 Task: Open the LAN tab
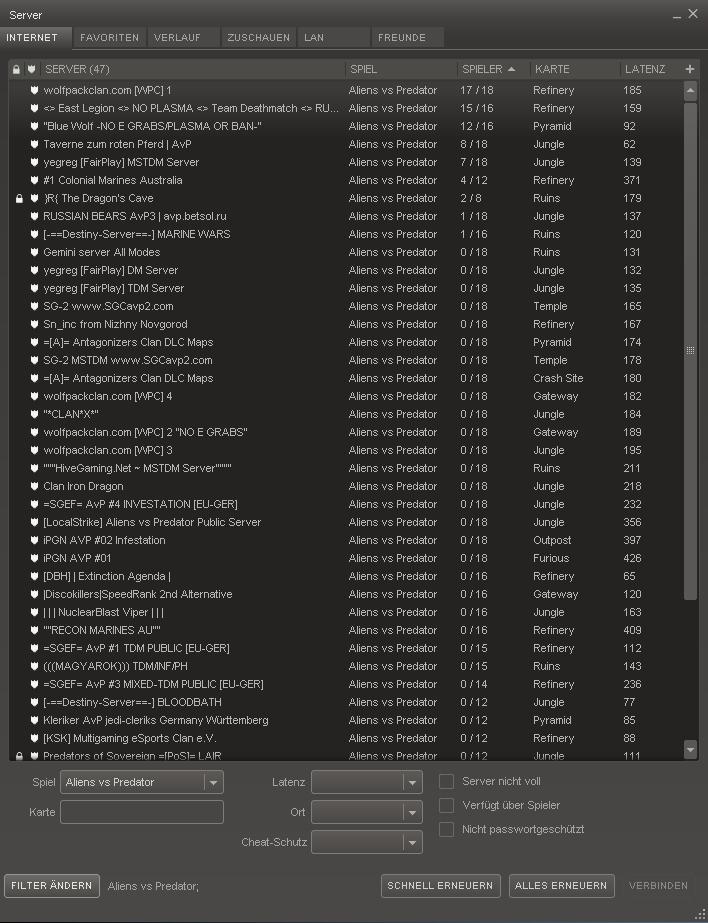(334, 38)
